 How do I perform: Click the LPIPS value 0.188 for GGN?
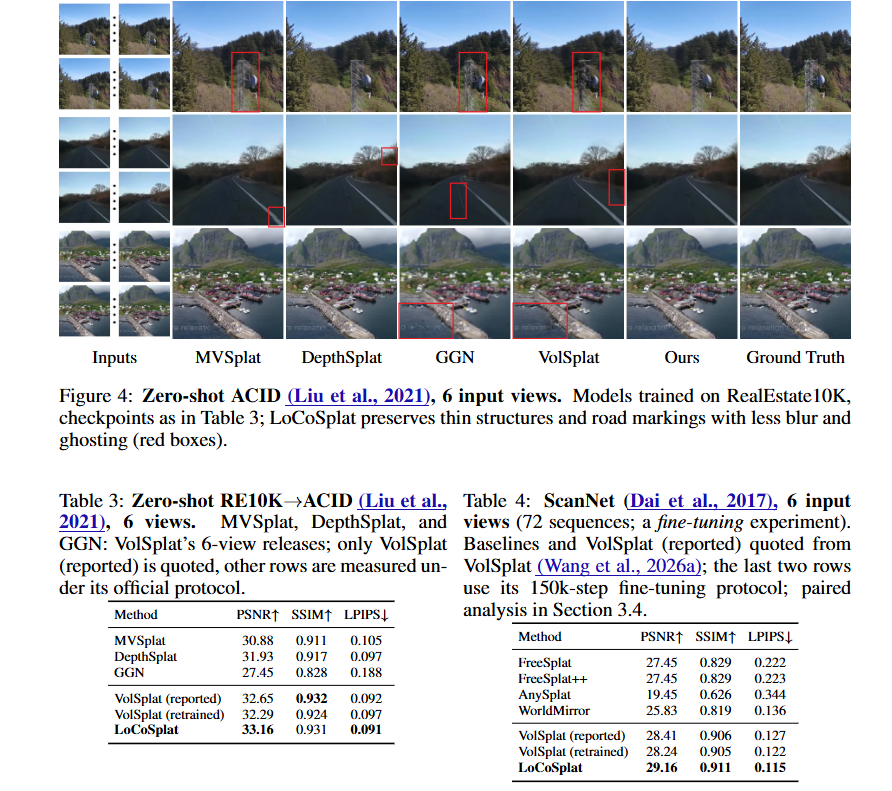[366, 673]
